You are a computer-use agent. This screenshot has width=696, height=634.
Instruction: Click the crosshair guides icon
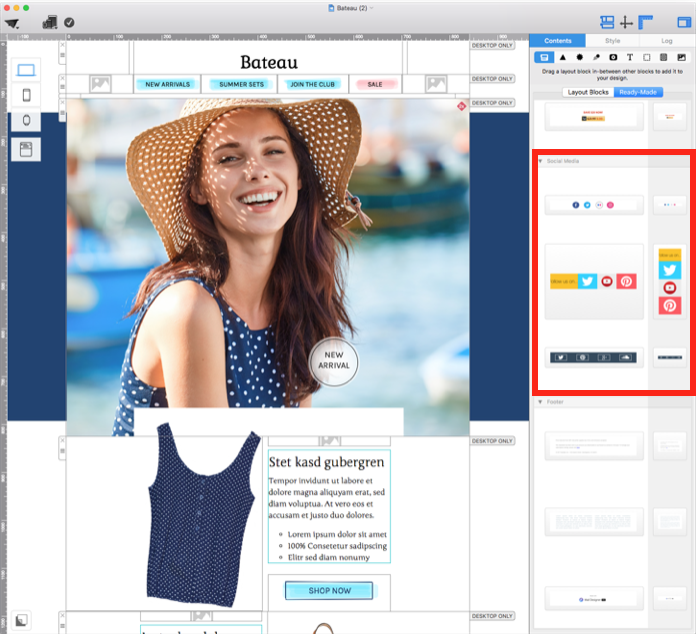coord(626,22)
